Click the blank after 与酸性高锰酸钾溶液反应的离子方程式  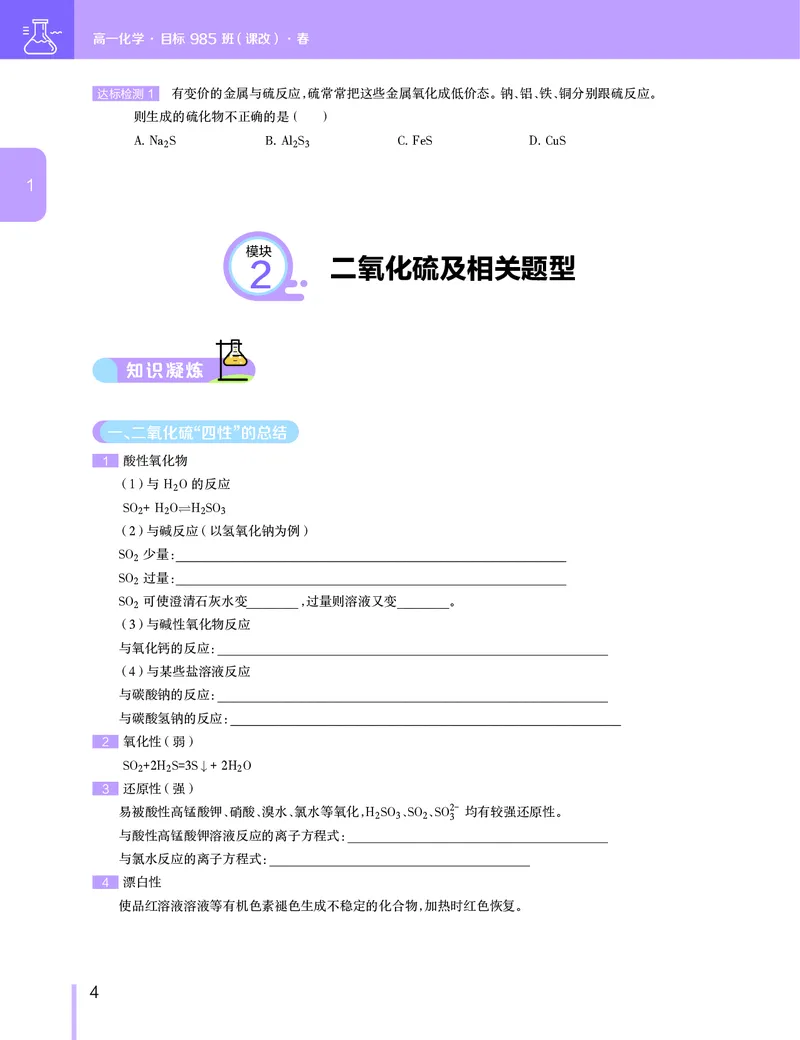click(x=478, y=836)
